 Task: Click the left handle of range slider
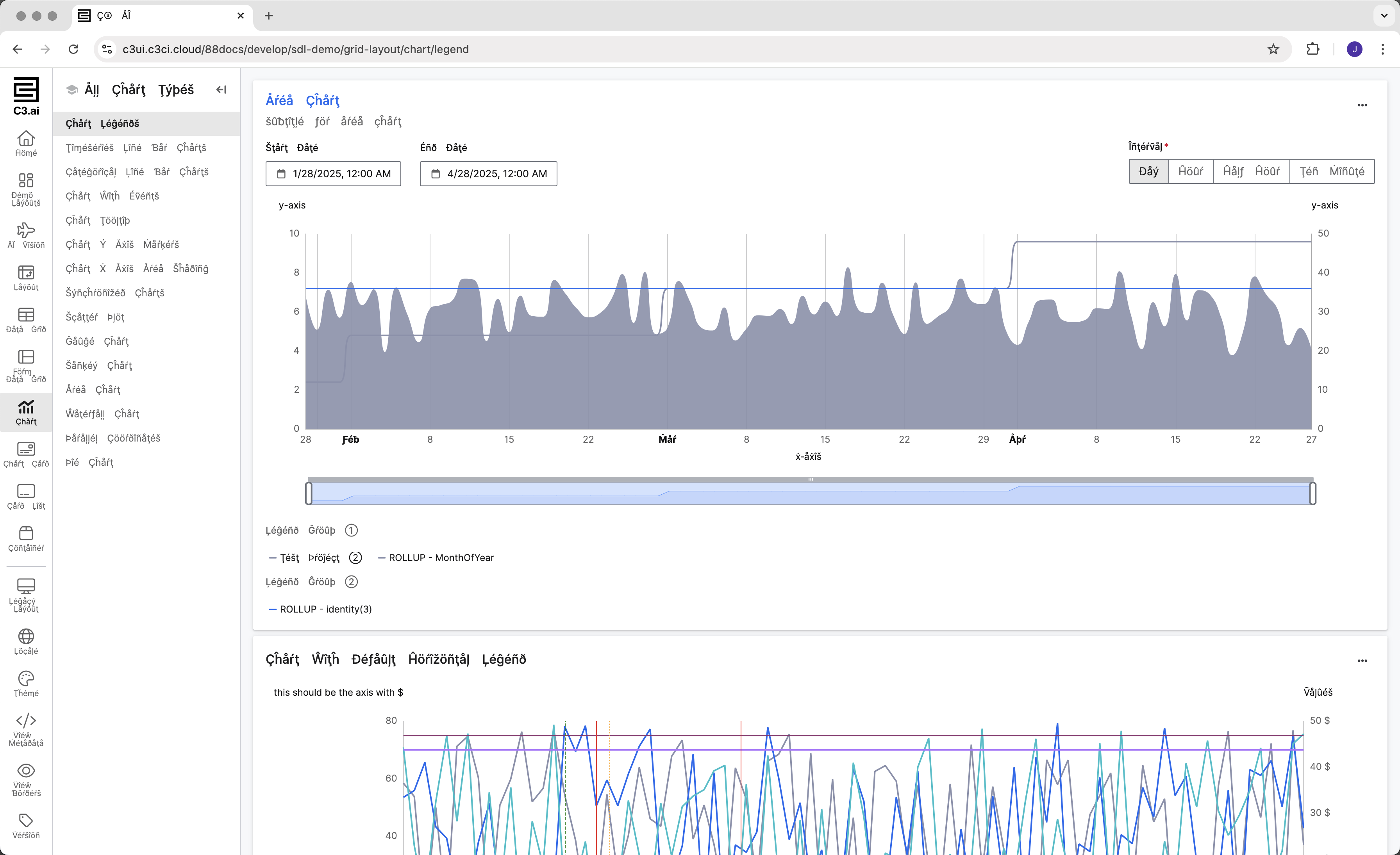(x=309, y=493)
